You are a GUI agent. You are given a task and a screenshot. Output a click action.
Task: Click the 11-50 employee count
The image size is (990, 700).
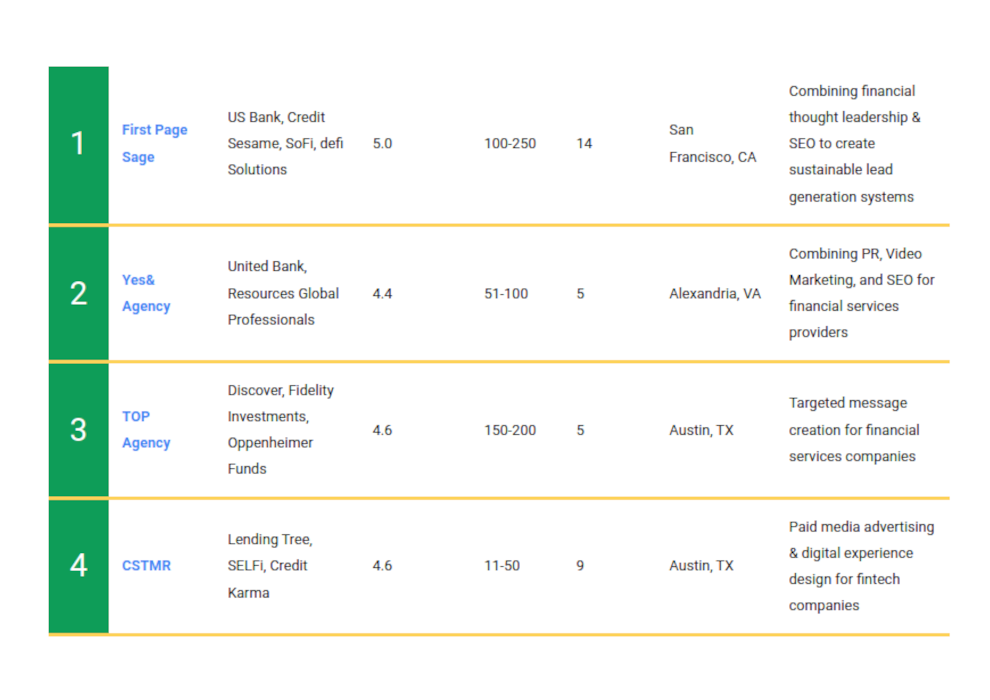click(x=502, y=566)
